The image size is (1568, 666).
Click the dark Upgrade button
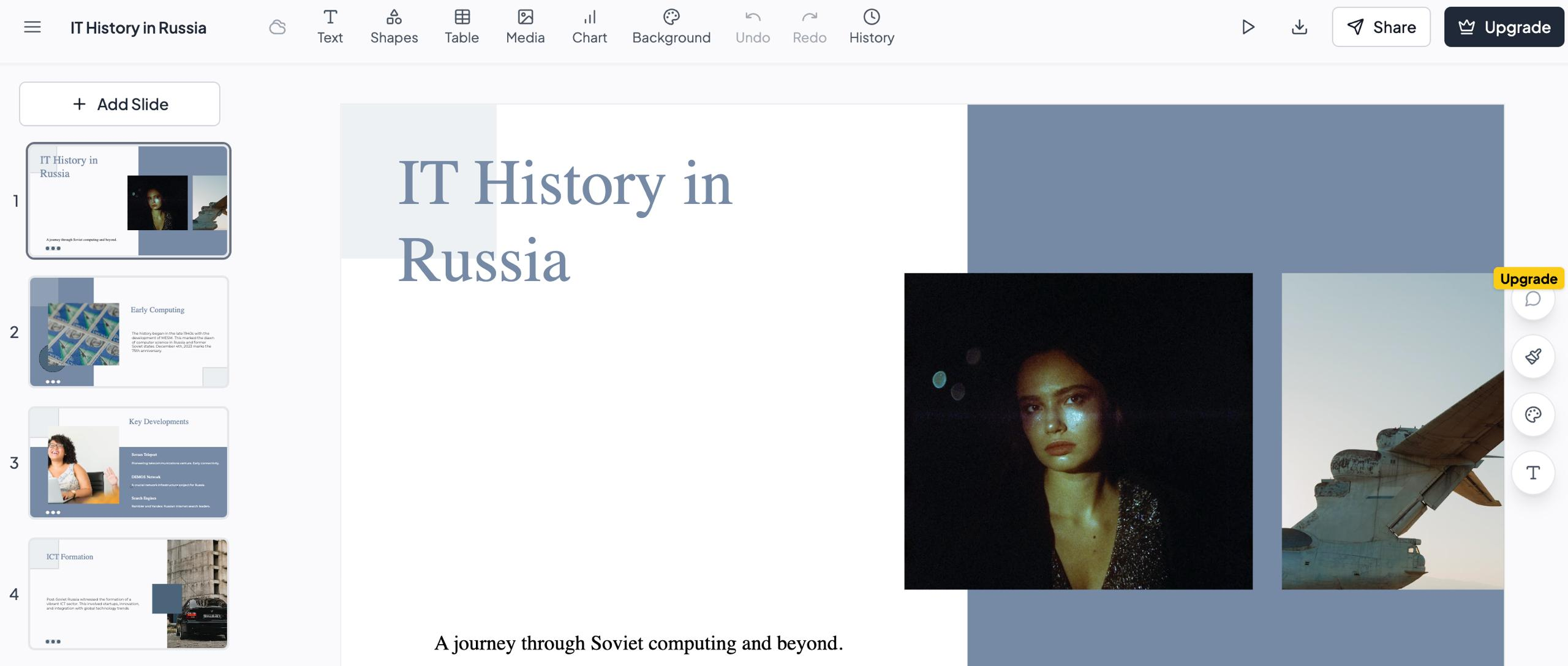click(1504, 27)
